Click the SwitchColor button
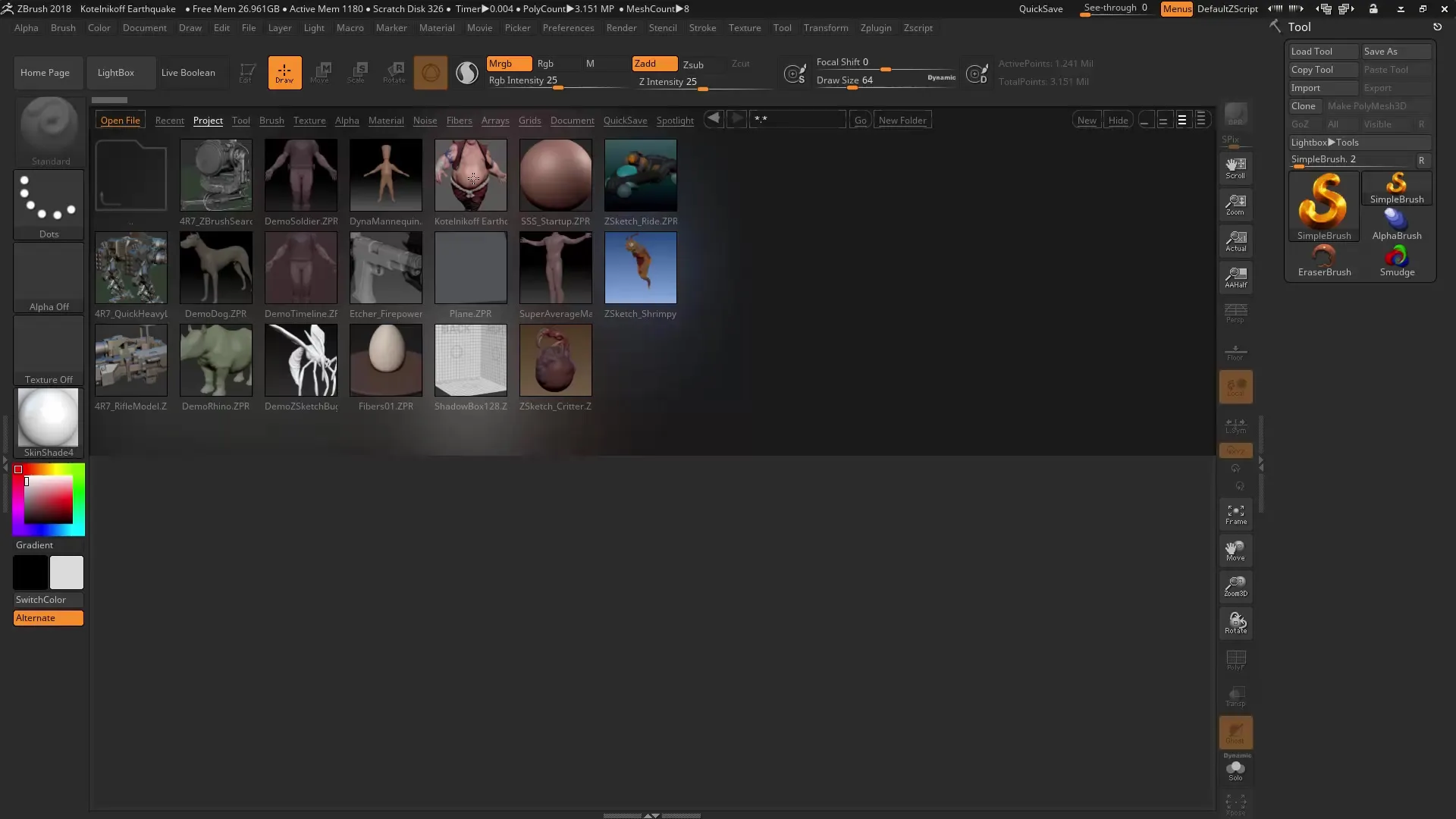 pyautogui.click(x=49, y=600)
